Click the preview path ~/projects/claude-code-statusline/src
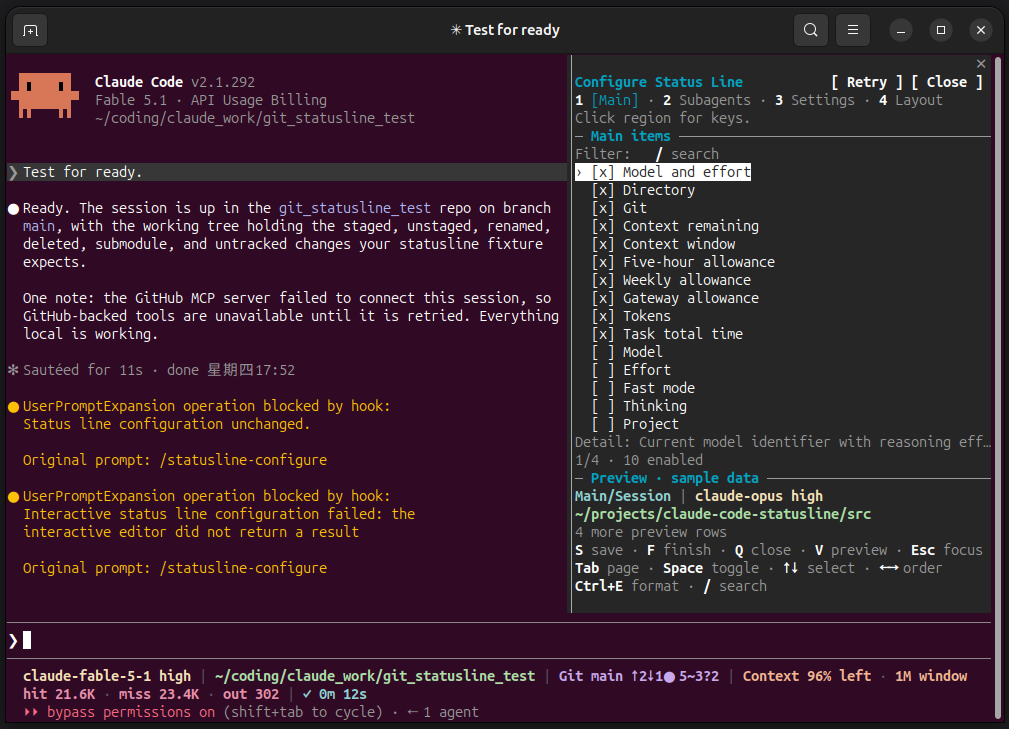The width and height of the screenshot is (1009, 729). coord(723,514)
